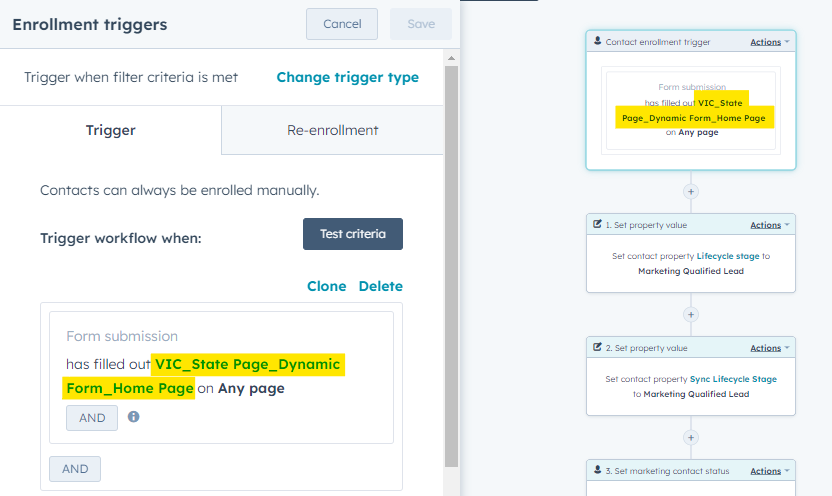Switch to the Re-enrollment tab
832x496 pixels.
(333, 130)
